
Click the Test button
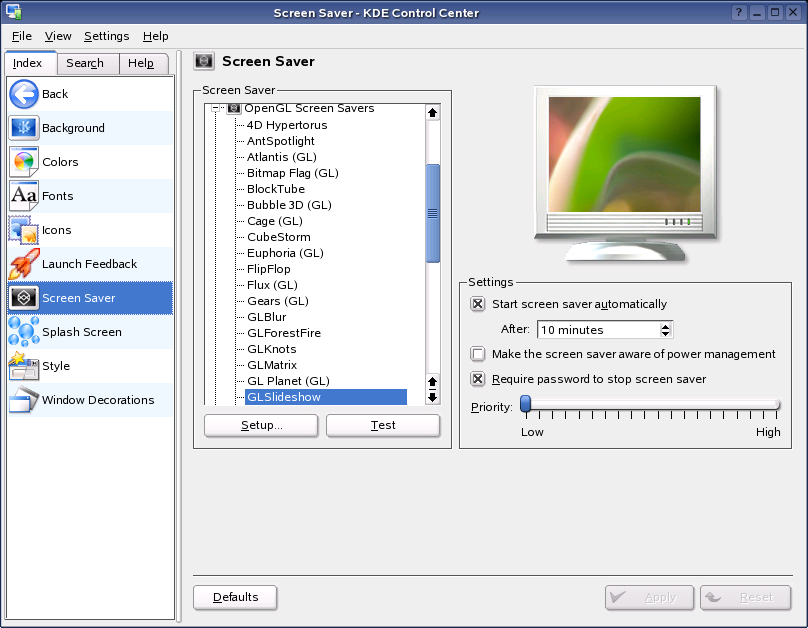point(383,426)
